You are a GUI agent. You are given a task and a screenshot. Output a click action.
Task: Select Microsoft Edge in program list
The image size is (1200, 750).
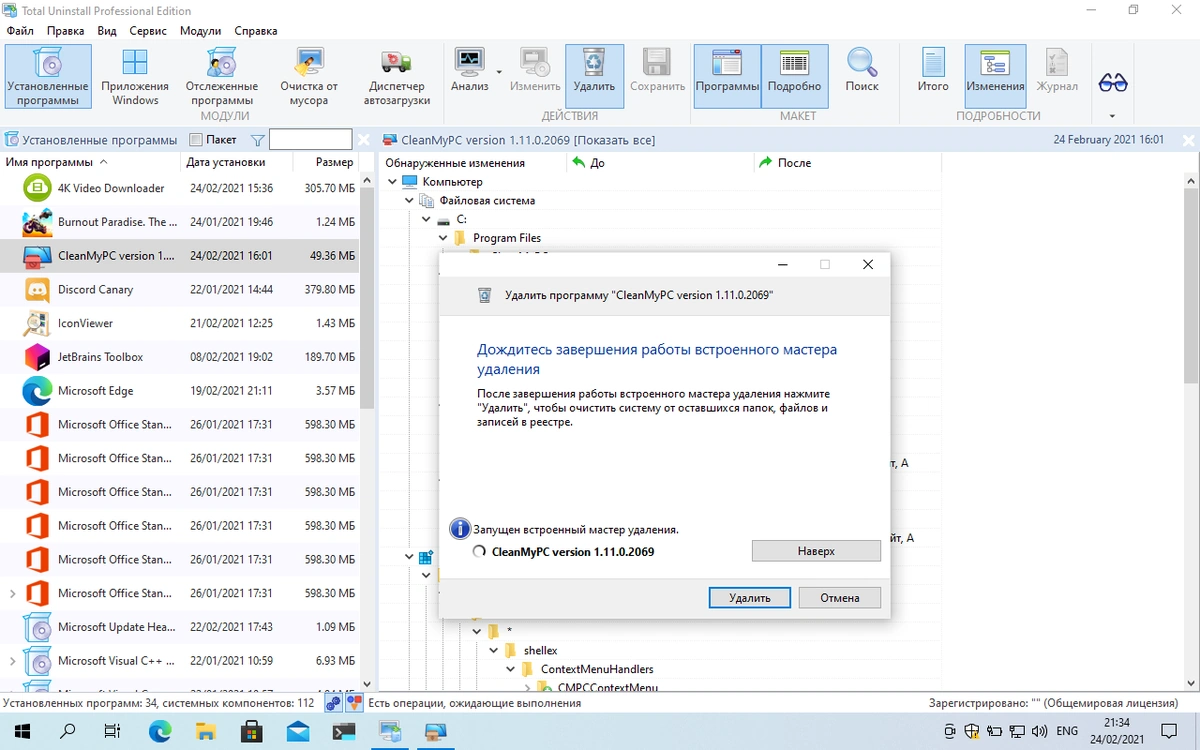tap(180, 391)
